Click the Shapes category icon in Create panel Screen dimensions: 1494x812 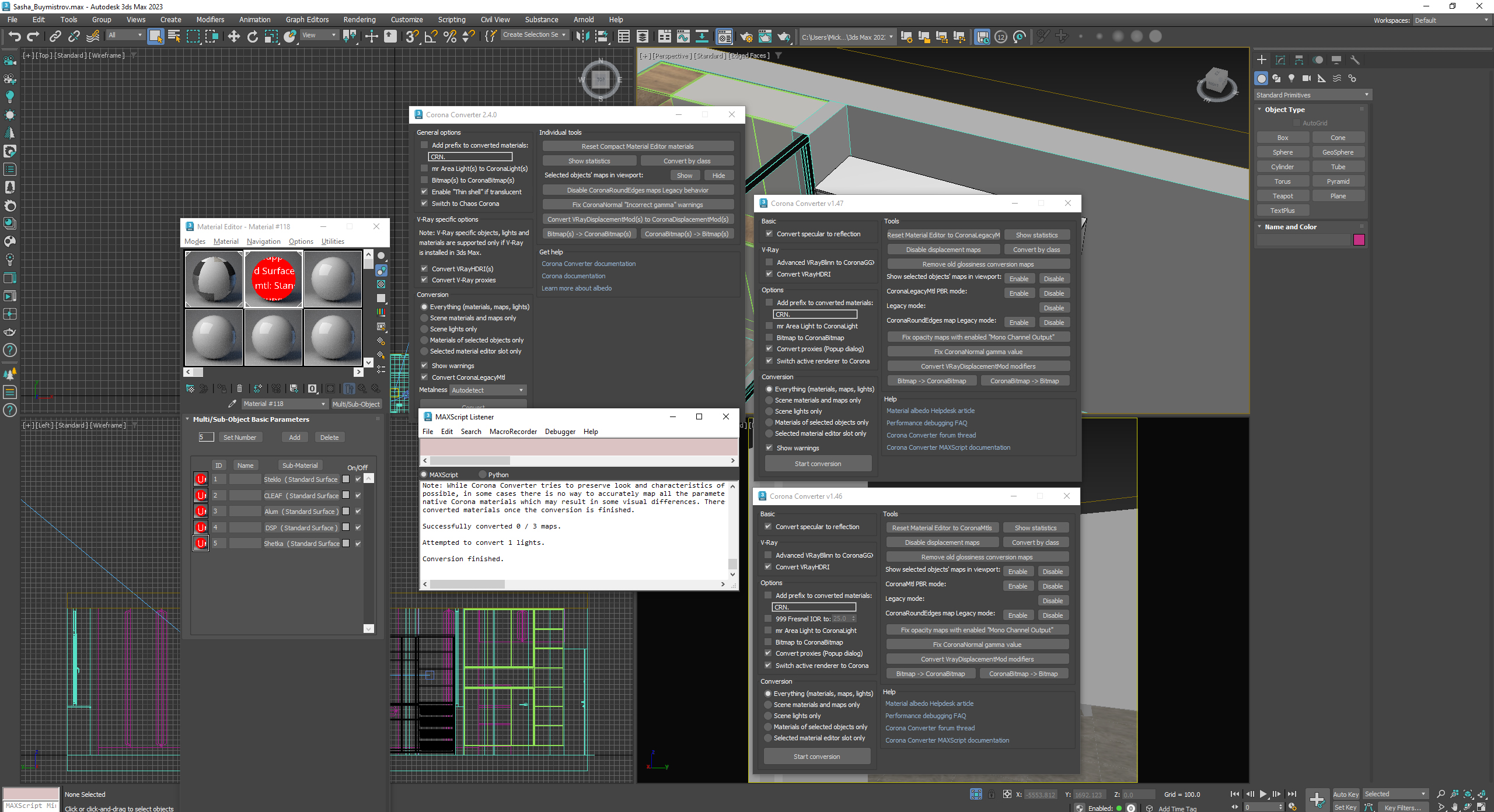coord(1276,78)
